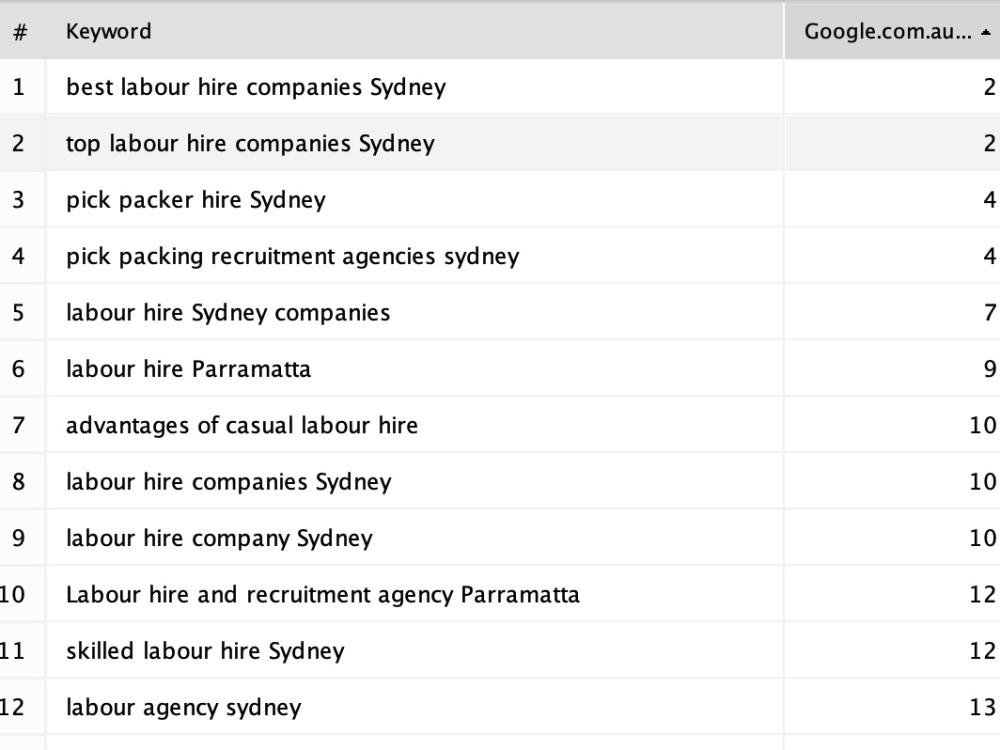Click rank value 7 for row 5
The image size is (1000, 750).
coord(990,313)
